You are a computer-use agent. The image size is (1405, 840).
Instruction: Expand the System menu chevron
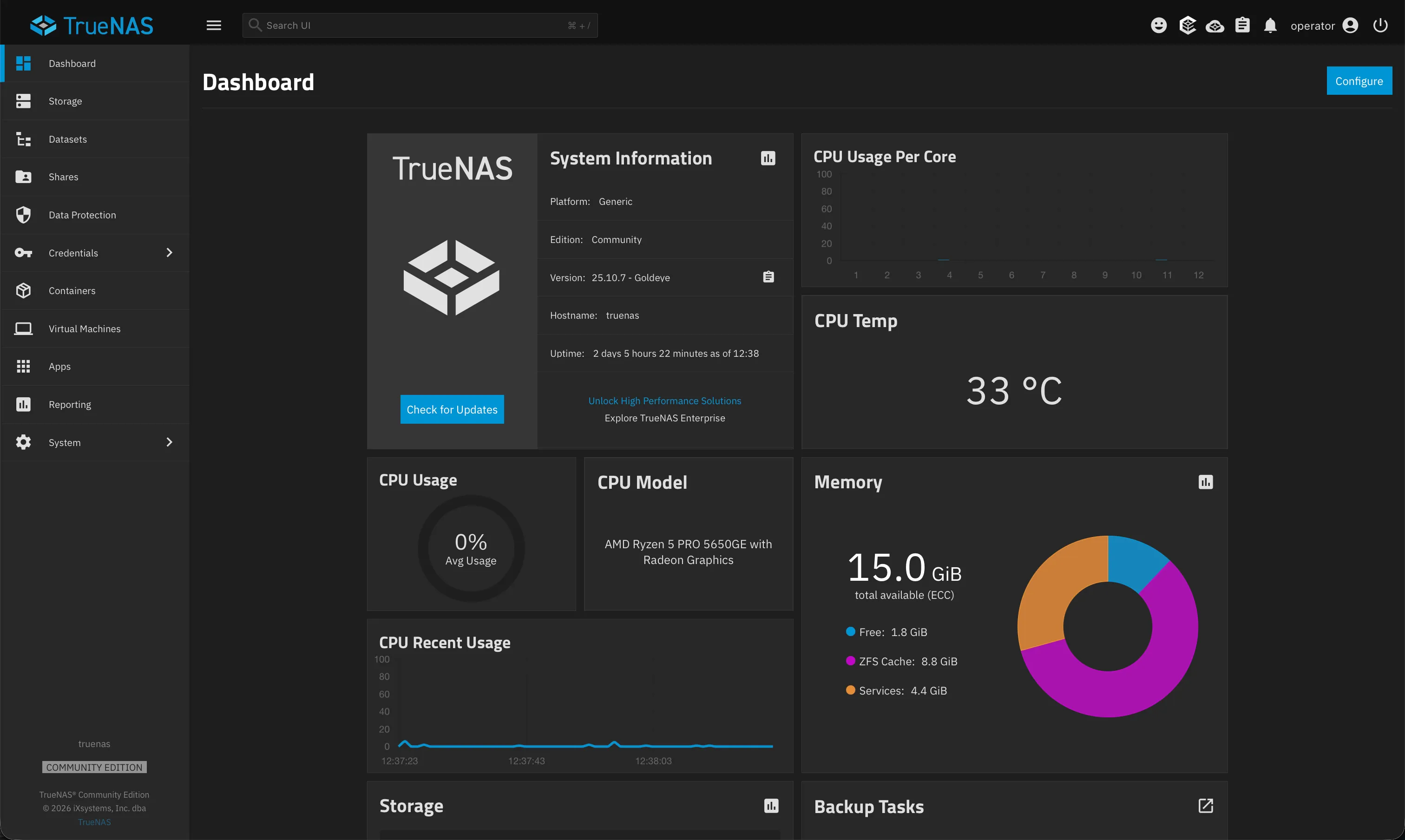pyautogui.click(x=169, y=442)
